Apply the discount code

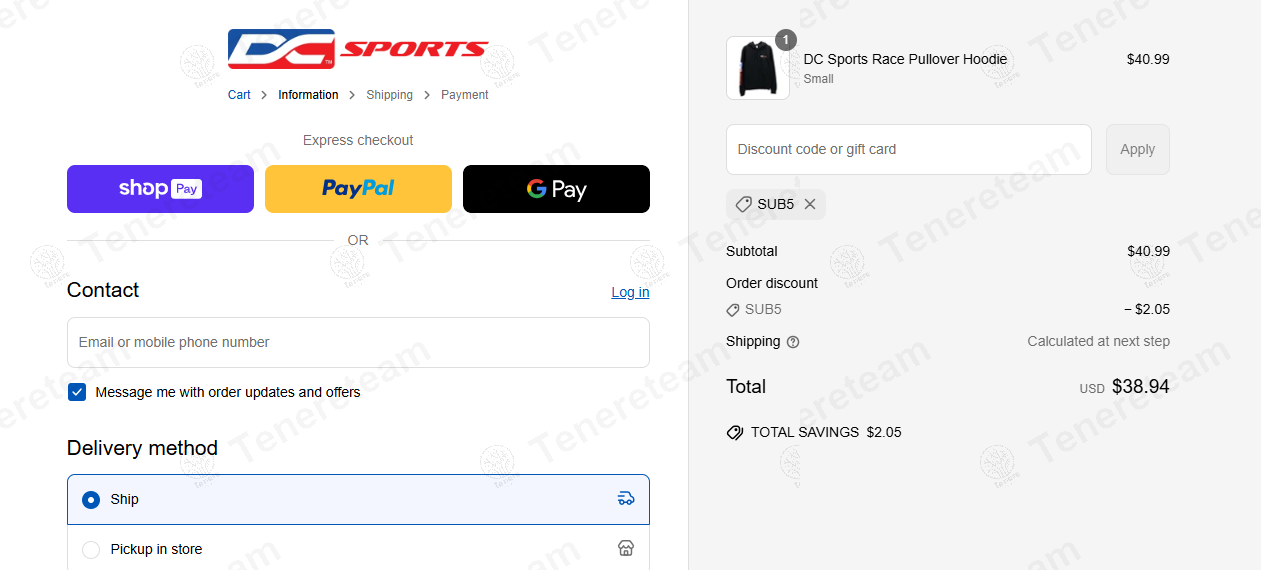tap(1137, 149)
